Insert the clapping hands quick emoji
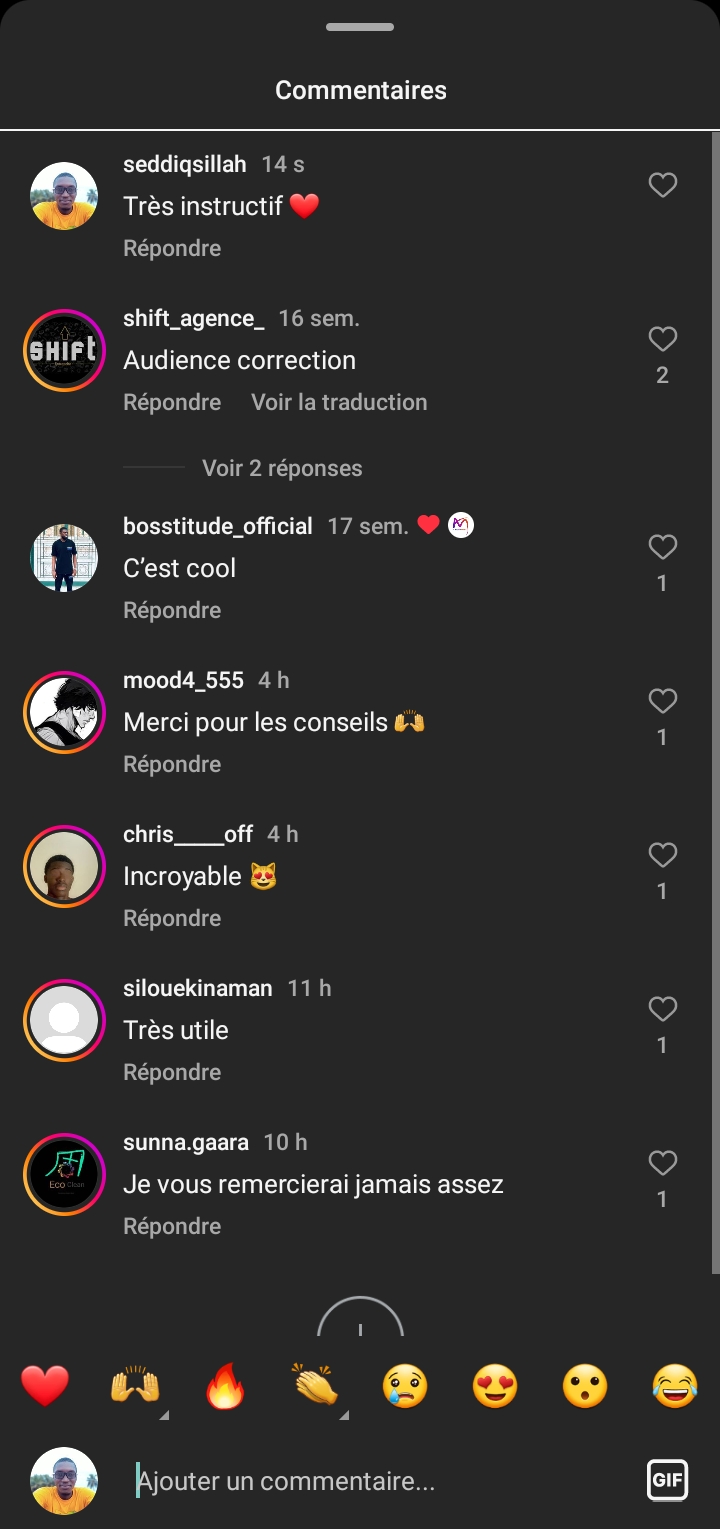This screenshot has width=720, height=1529. (x=315, y=1386)
